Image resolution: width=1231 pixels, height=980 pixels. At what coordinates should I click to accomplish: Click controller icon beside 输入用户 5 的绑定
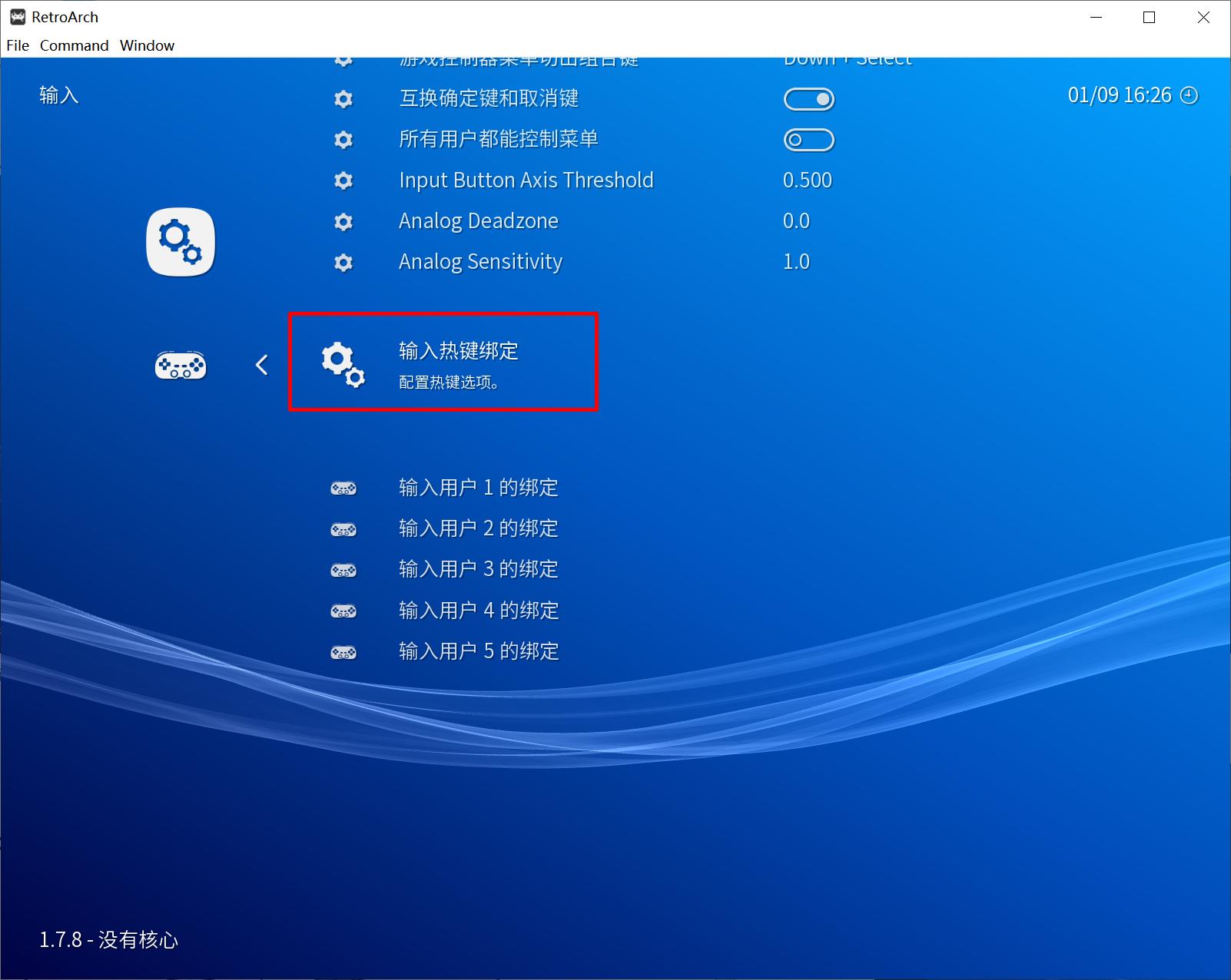point(343,652)
